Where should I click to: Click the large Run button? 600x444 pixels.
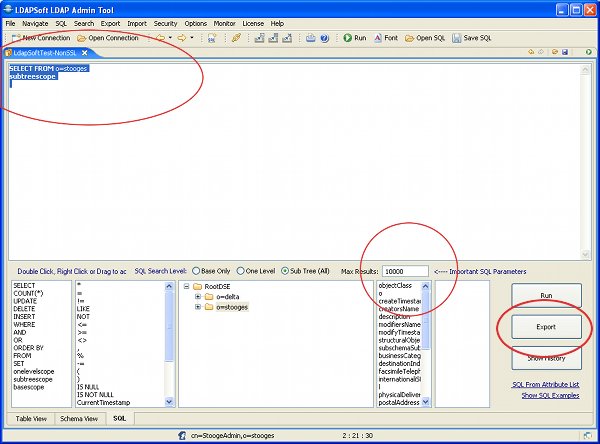click(x=546, y=295)
